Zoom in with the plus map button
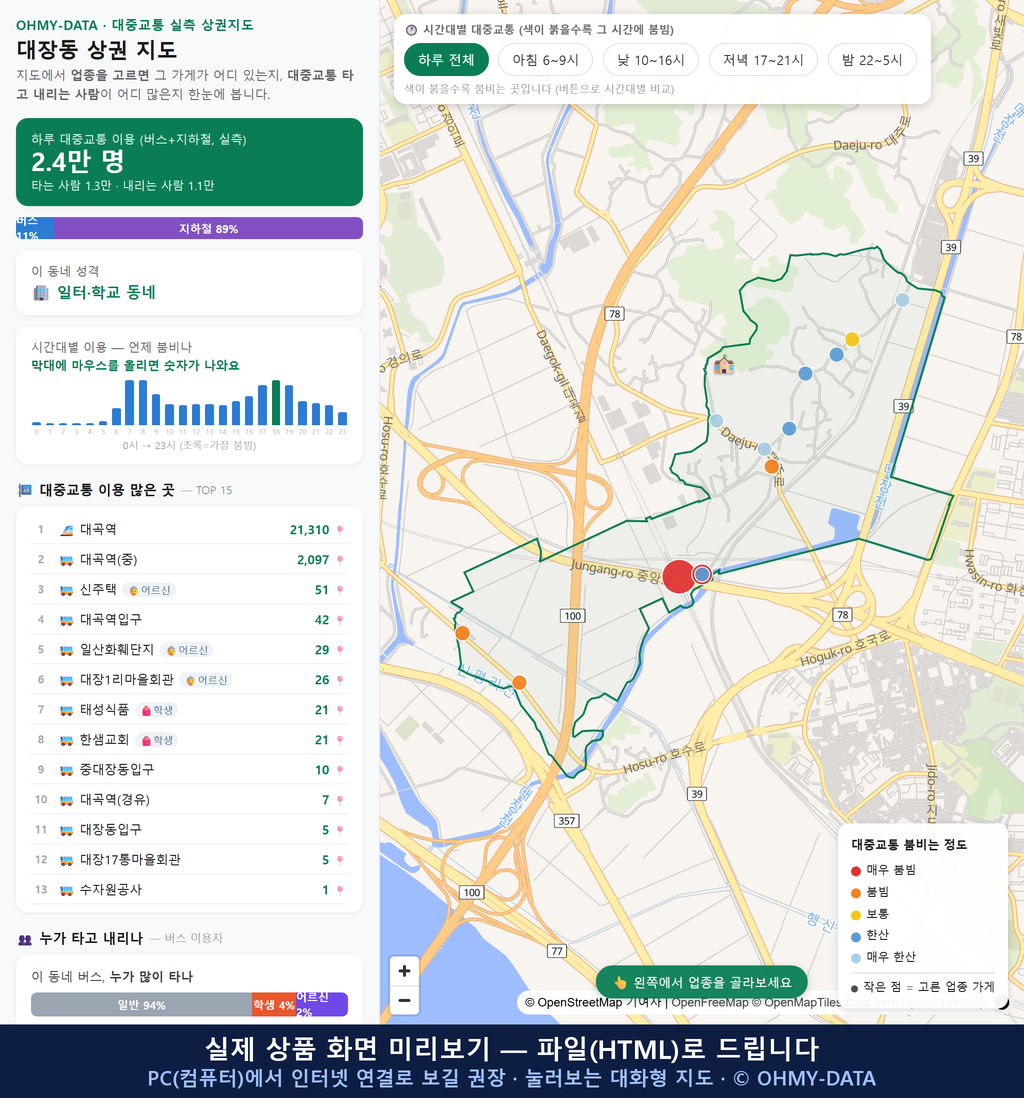Screen dimensions: 1024x1098 [x=404, y=971]
